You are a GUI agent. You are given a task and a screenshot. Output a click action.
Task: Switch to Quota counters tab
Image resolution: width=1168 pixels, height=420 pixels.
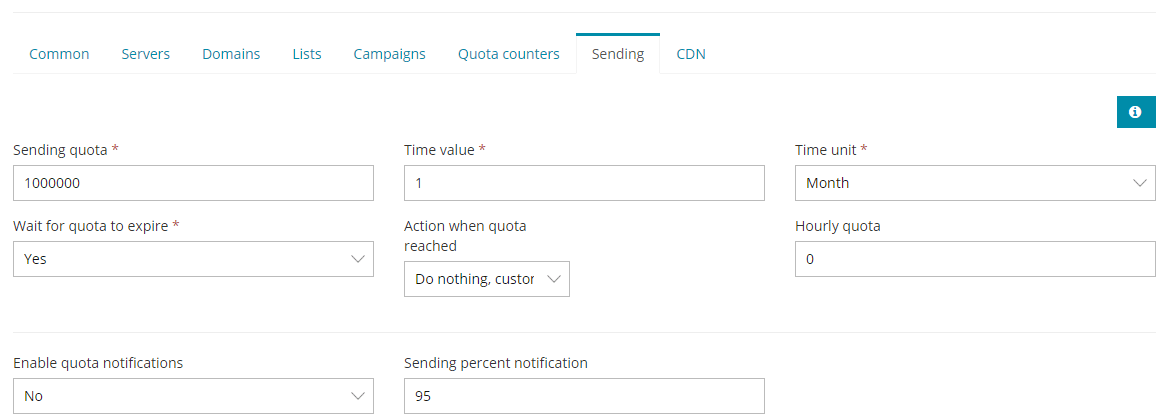coord(509,54)
